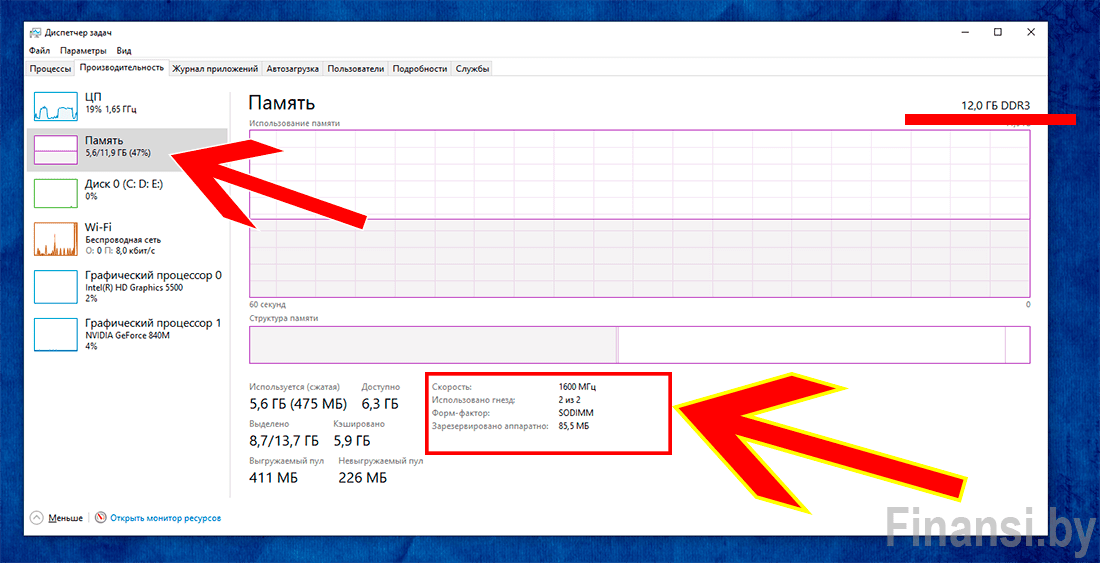The width and height of the screenshot is (1100, 563).
Task: Switch to the Процессы tab
Action: click(51, 69)
